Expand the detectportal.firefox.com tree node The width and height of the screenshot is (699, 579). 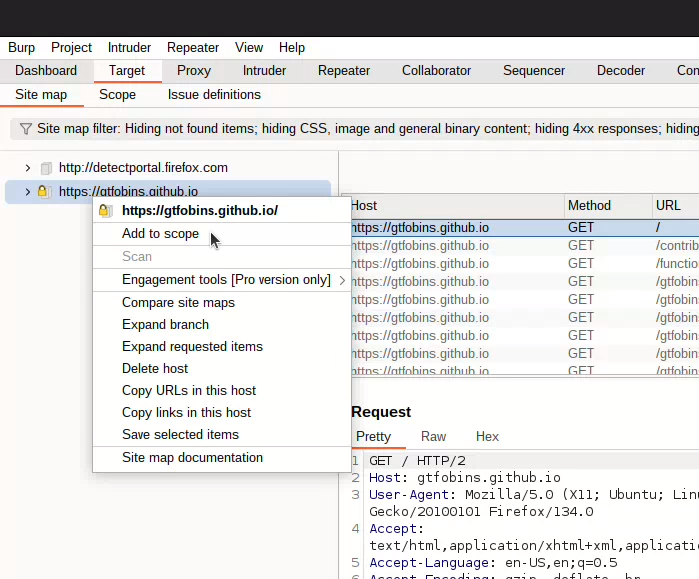coord(28,168)
